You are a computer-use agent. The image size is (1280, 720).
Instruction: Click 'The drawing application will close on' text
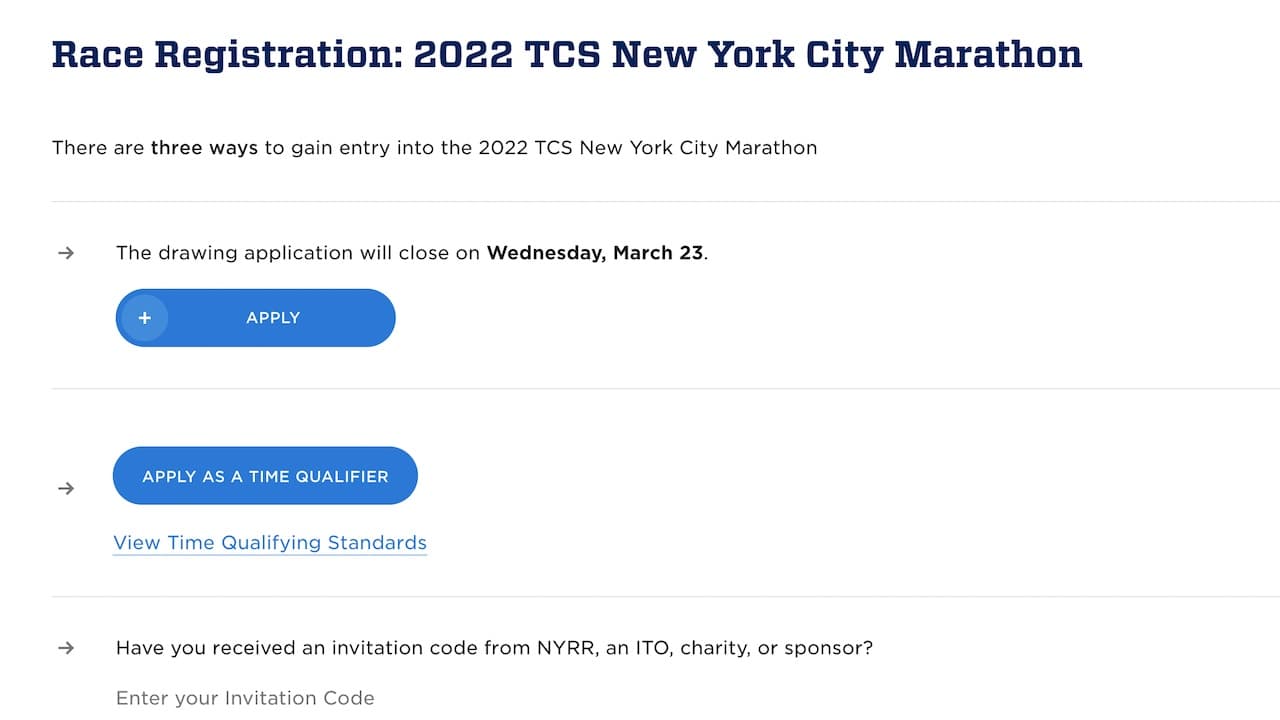pyautogui.click(x=299, y=253)
